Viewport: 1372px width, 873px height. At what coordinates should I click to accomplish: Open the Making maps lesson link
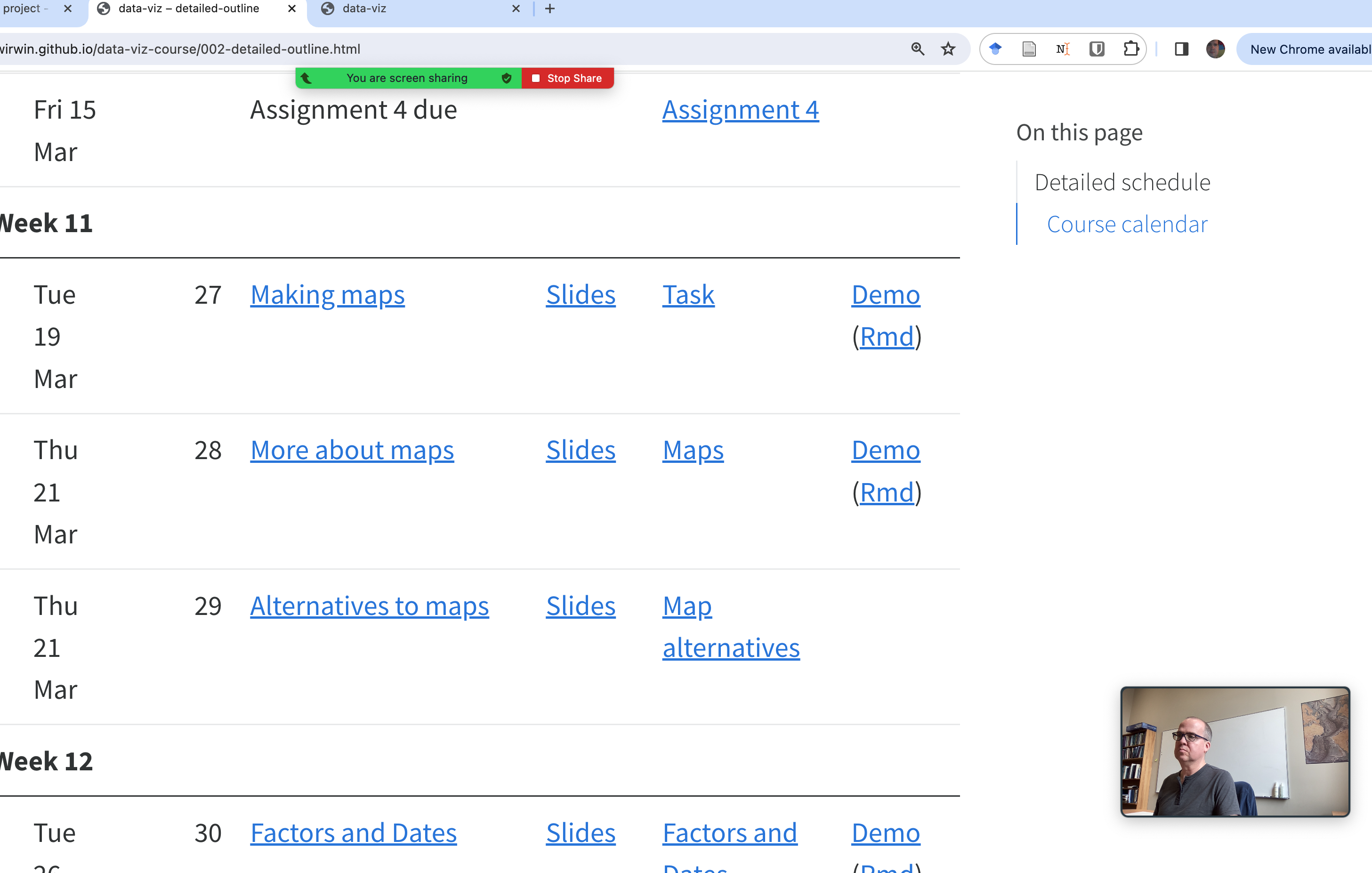tap(327, 295)
